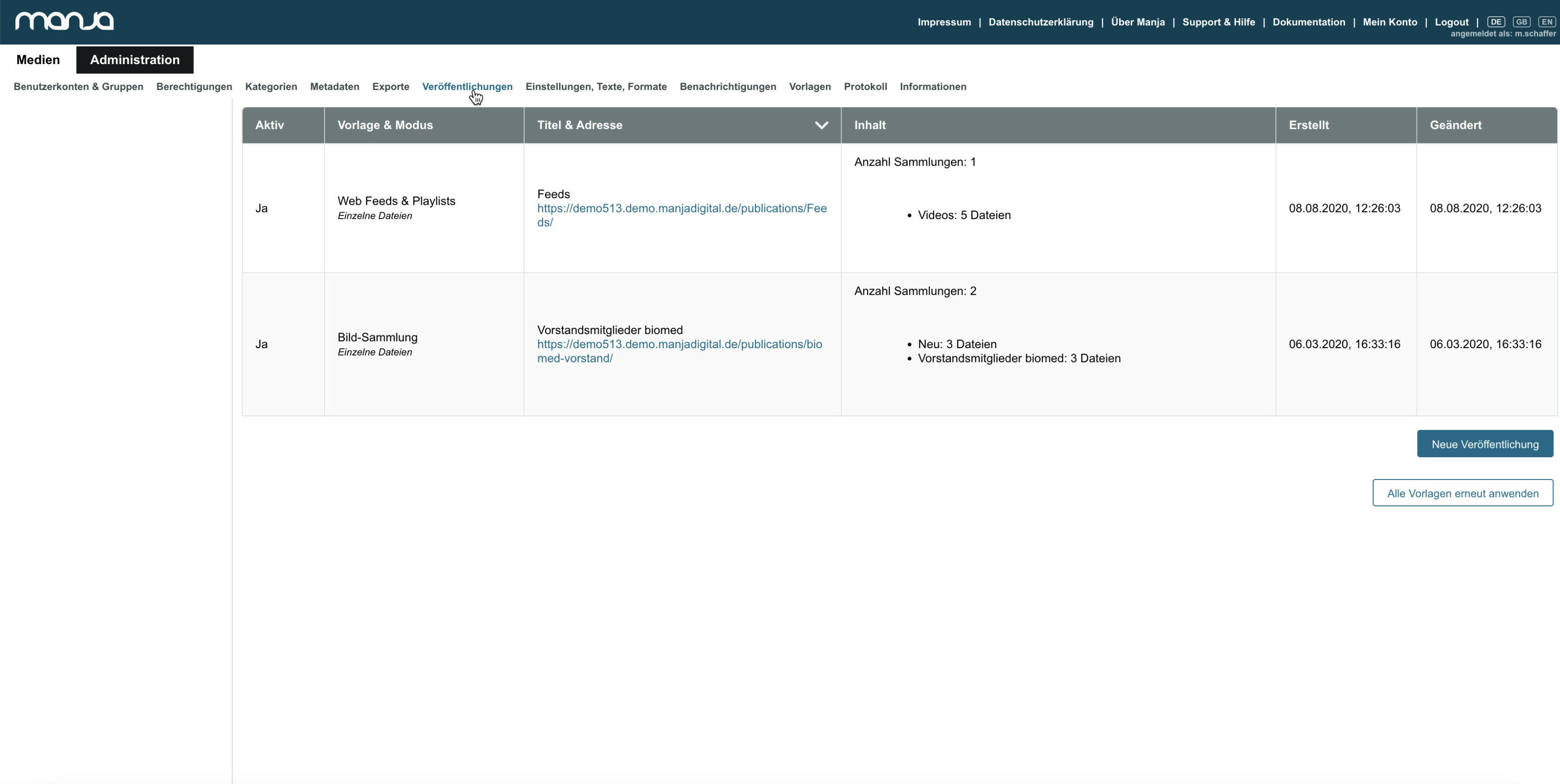
Task: Open the Feeds publication URL link
Action: (682, 215)
